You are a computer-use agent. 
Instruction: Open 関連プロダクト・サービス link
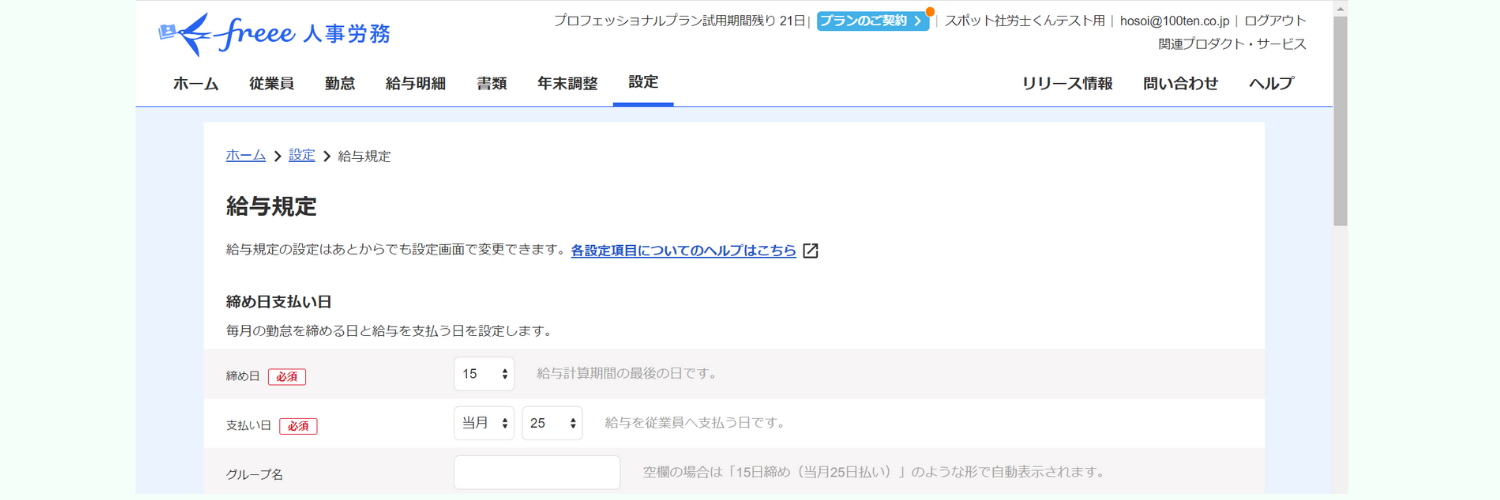pos(1232,44)
